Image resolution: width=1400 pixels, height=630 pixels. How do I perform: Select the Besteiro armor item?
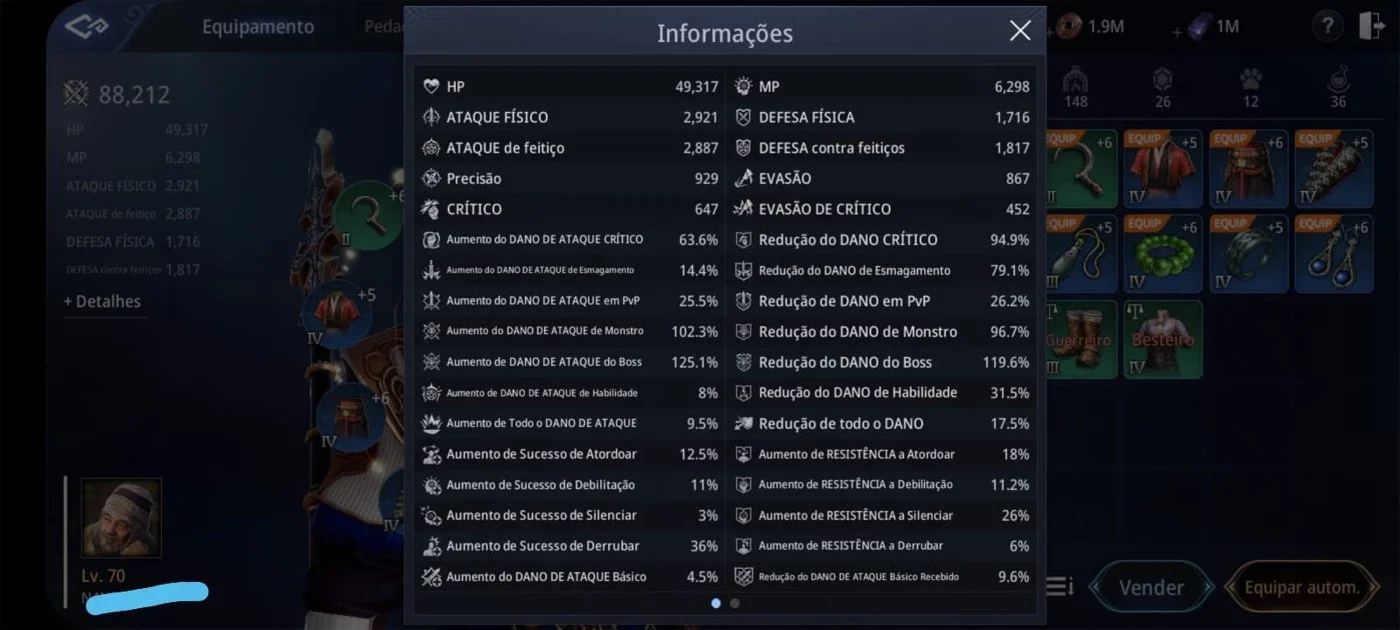click(1163, 339)
